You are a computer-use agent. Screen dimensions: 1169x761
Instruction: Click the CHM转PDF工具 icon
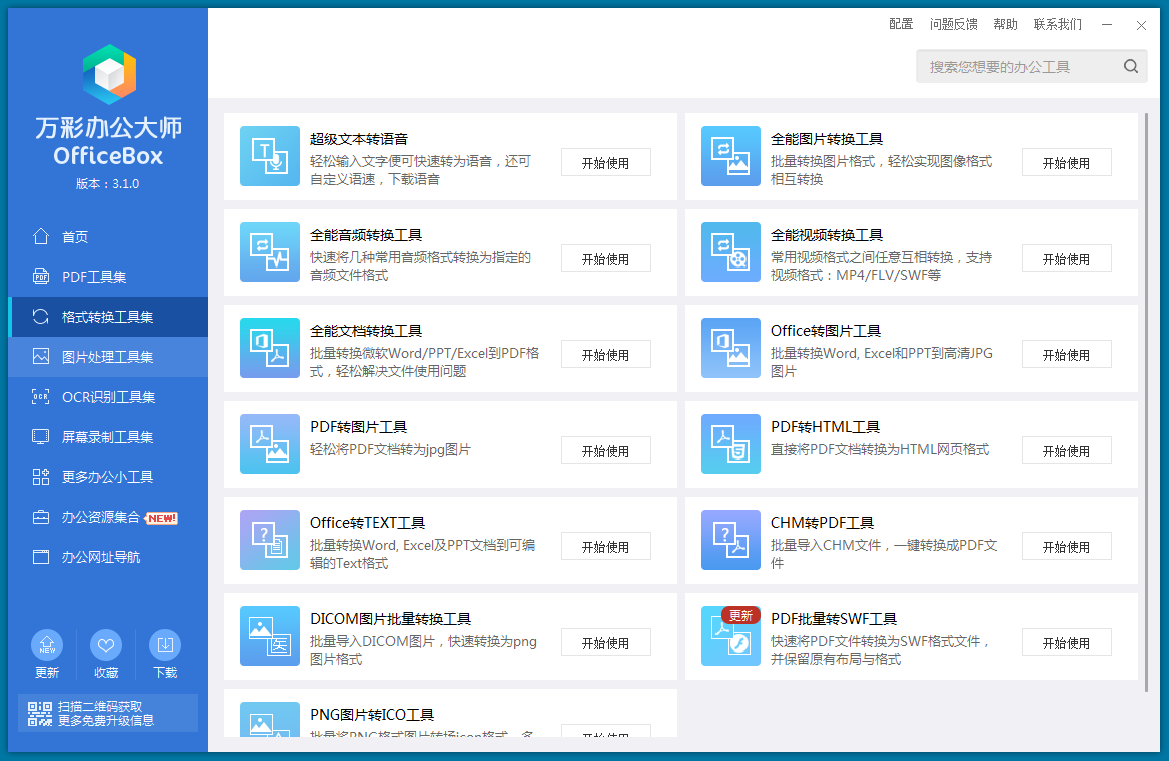[731, 540]
